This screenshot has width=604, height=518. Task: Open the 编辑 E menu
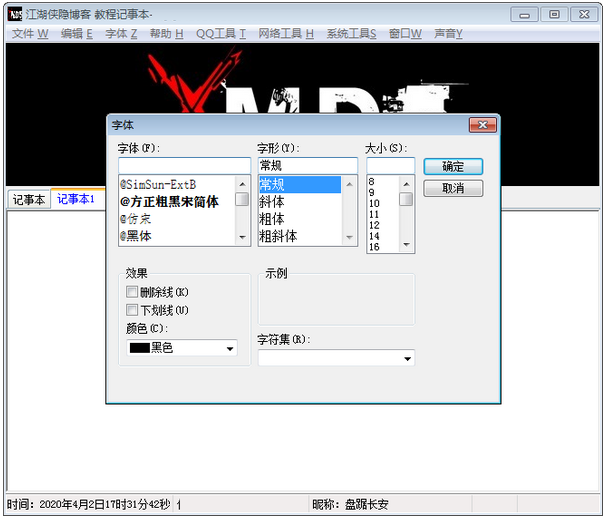pos(77,34)
